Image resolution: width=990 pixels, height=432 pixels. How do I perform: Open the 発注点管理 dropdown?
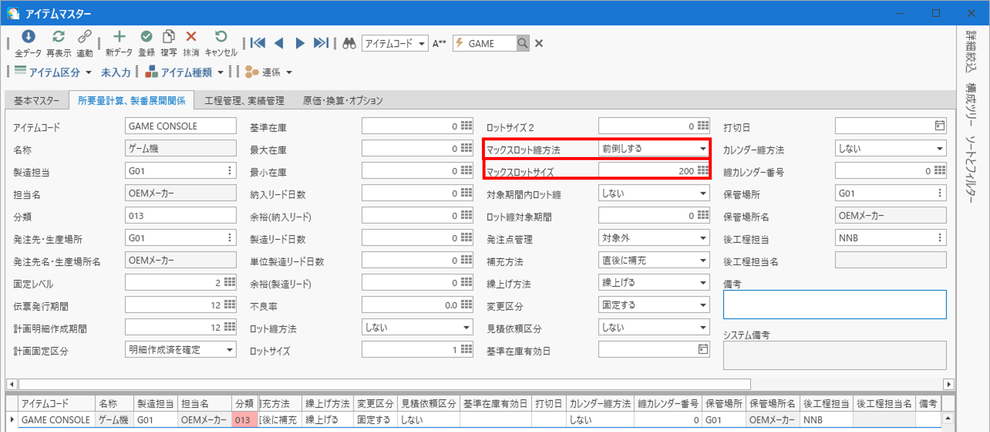[703, 237]
